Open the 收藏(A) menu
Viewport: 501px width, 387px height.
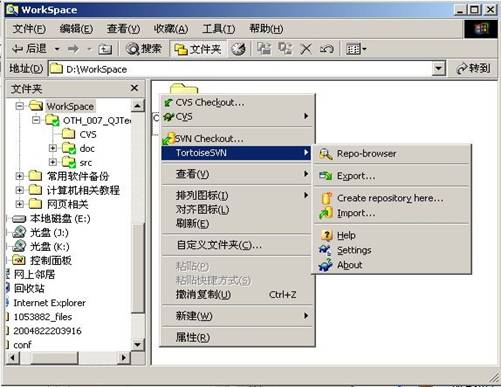click(171, 29)
